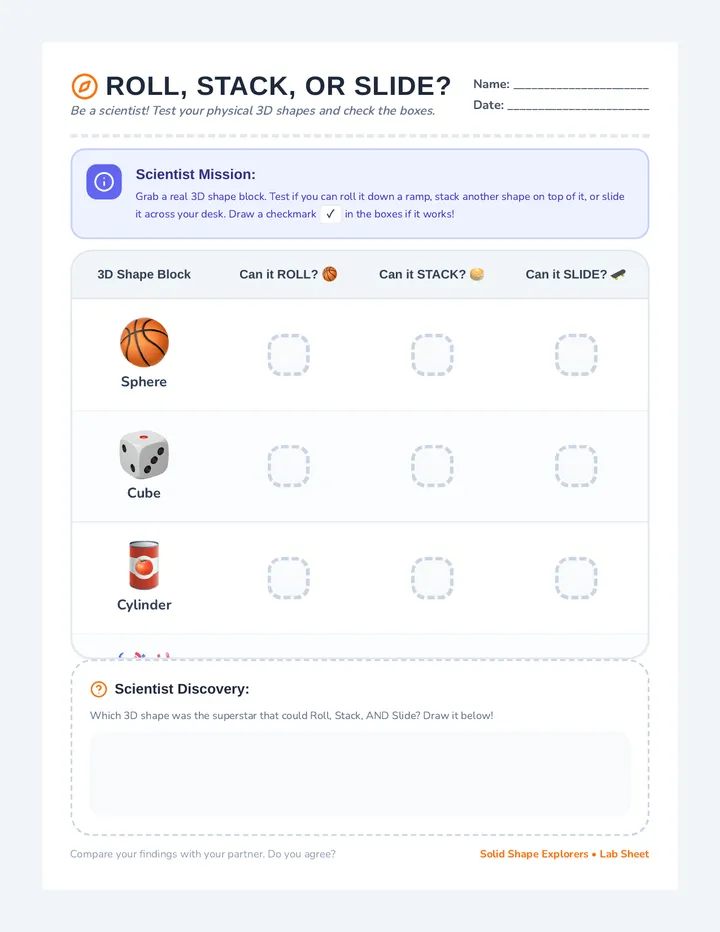This screenshot has height=932, width=720.
Task: Check the Sphere STACK box
Action: point(432,355)
